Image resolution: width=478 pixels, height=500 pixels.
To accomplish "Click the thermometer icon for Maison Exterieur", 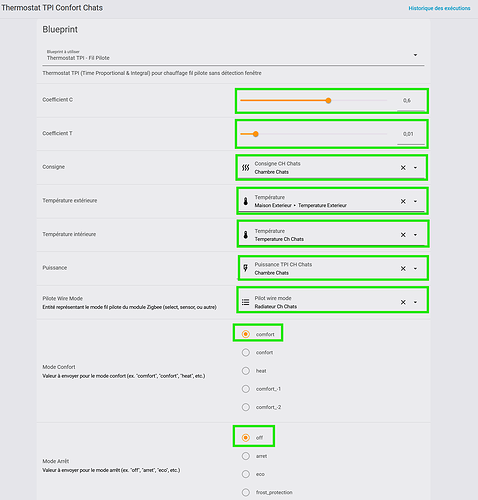I will (246, 201).
